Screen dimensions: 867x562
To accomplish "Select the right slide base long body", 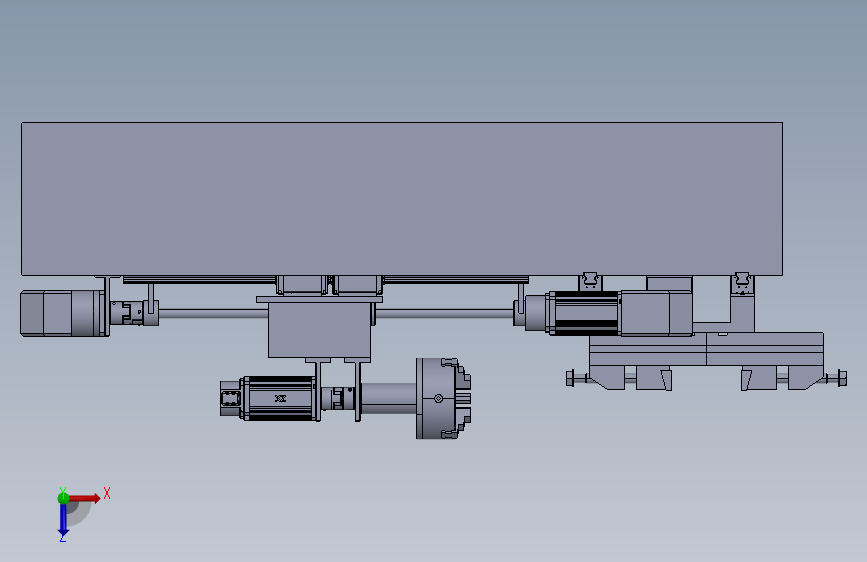I will tap(707, 349).
